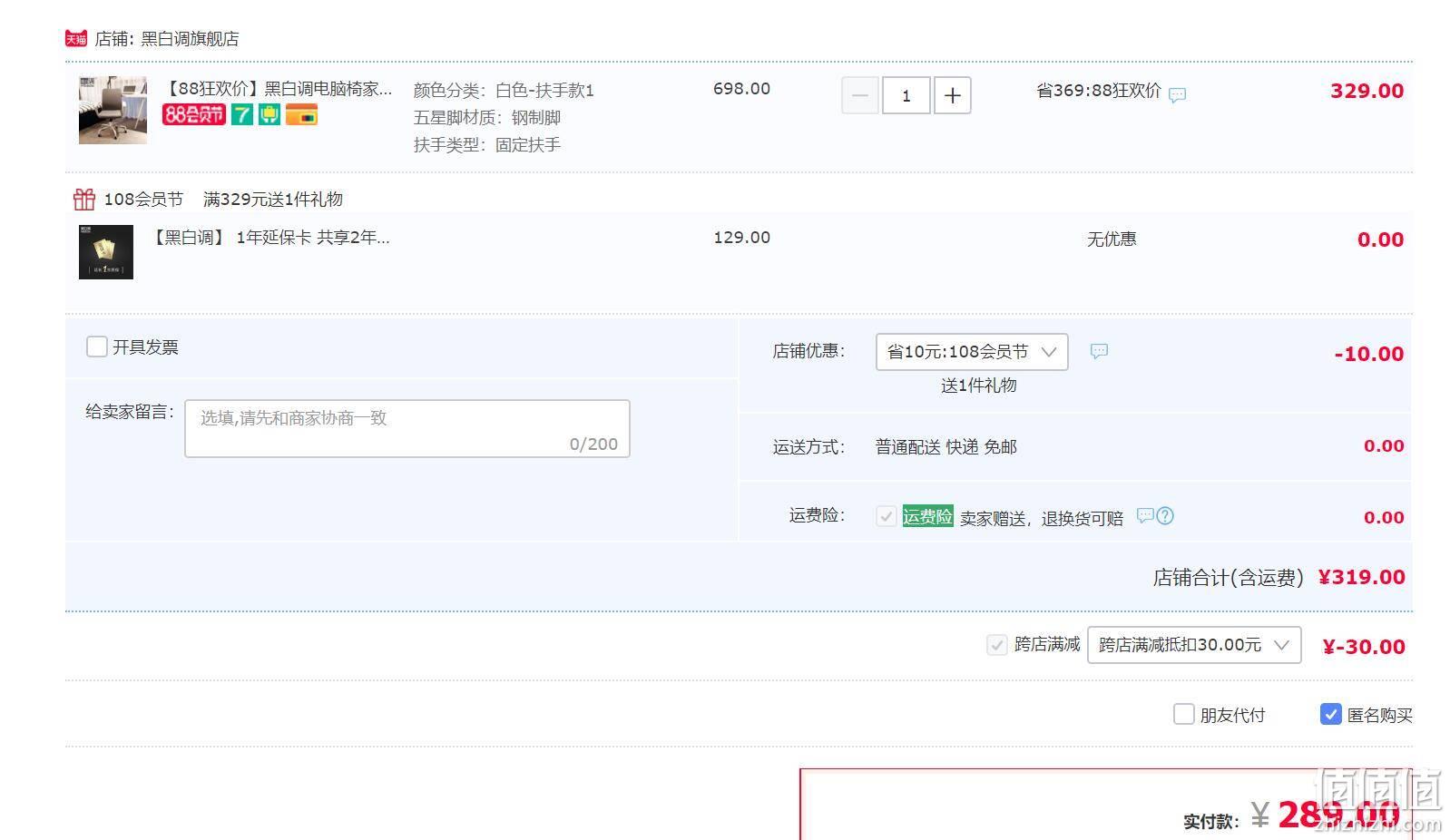The image size is (1450, 840).
Task: Click the question mark help icon for 运费险
Action: click(x=1165, y=515)
